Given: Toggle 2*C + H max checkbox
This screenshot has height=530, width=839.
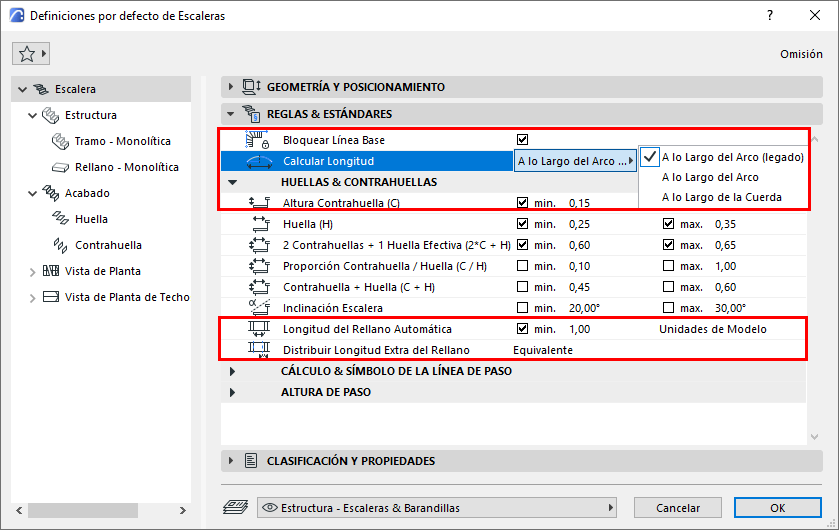Looking at the screenshot, I should 668,245.
